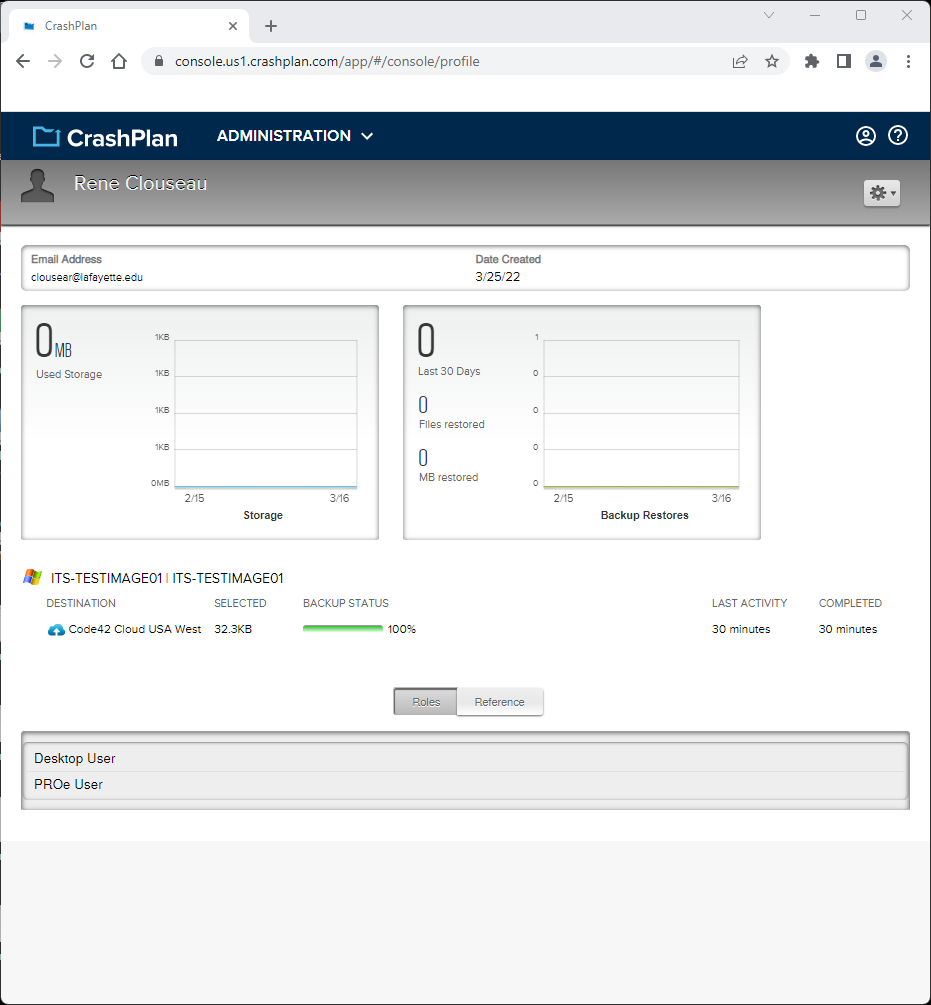The width and height of the screenshot is (931, 1005).
Task: Click the Storage chart graph area
Action: click(265, 414)
